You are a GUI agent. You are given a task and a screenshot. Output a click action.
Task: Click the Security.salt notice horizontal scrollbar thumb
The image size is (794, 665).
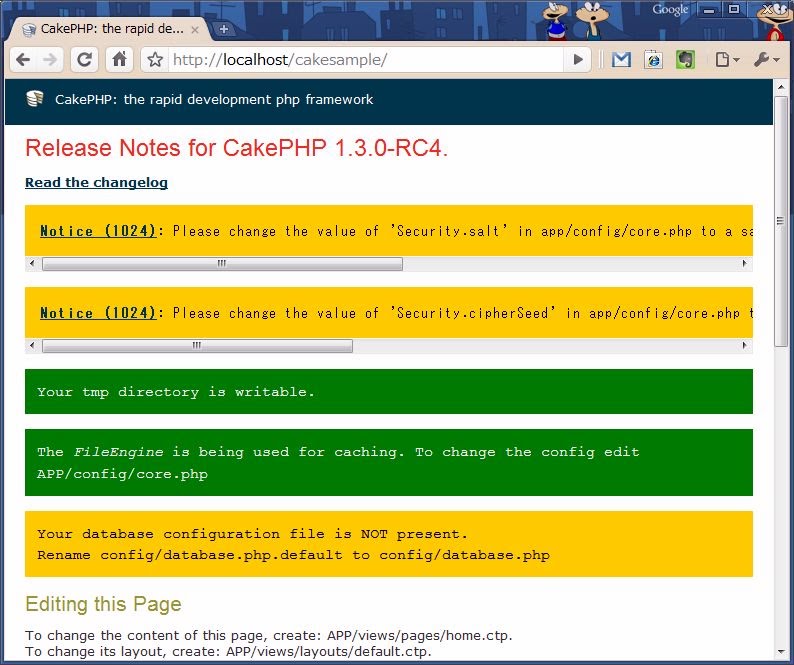pos(222,264)
